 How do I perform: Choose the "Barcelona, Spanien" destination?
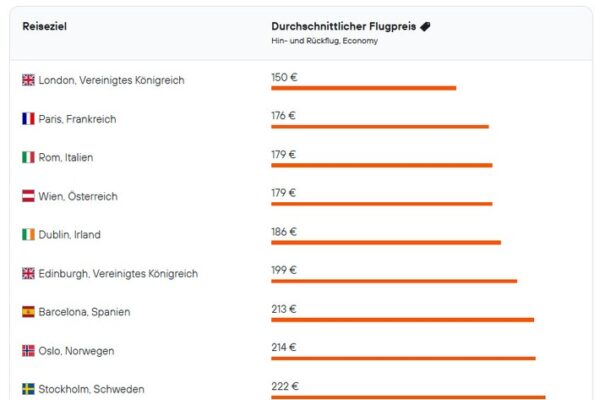point(85,312)
